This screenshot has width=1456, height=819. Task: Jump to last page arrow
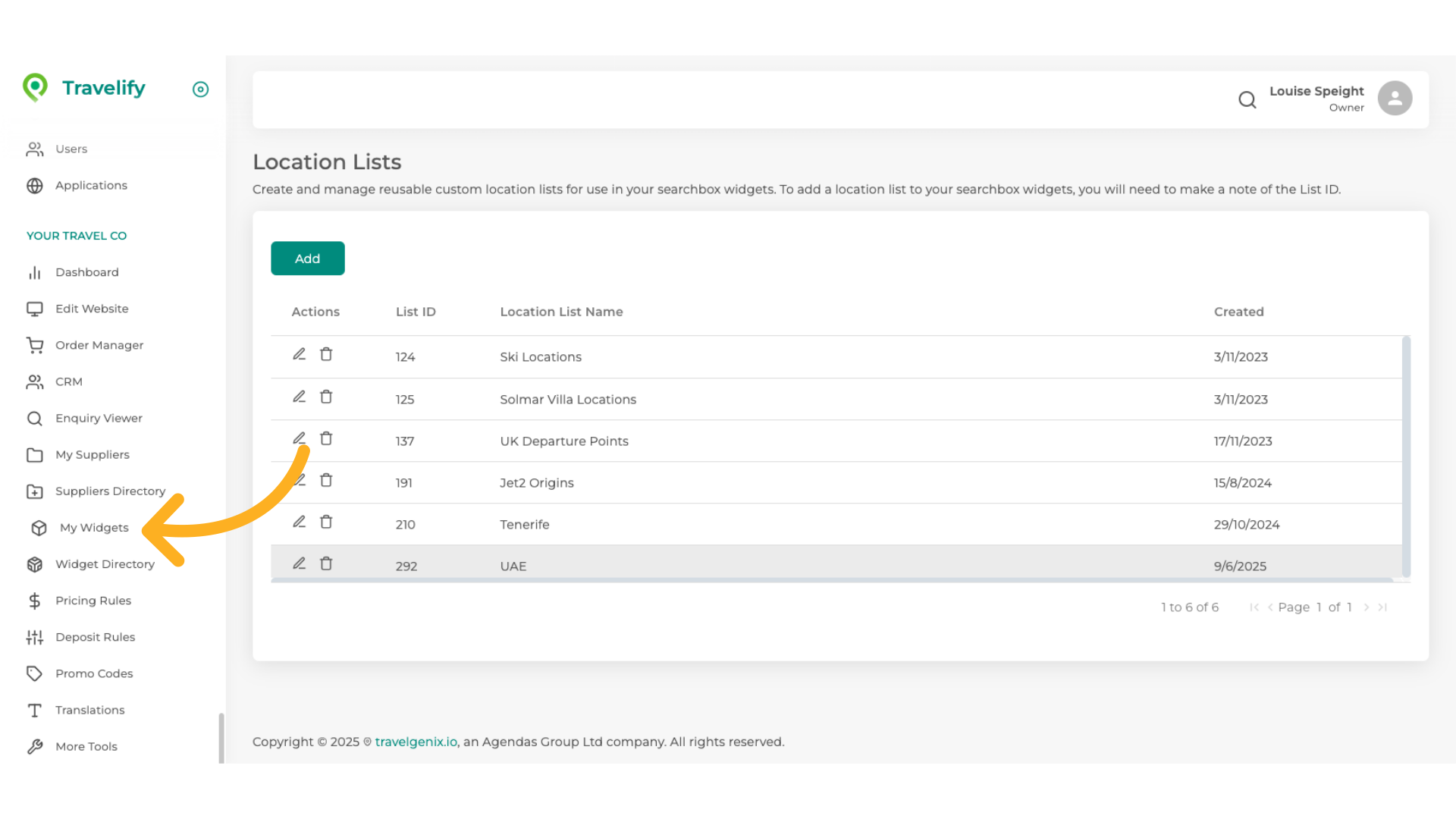coord(1382,607)
